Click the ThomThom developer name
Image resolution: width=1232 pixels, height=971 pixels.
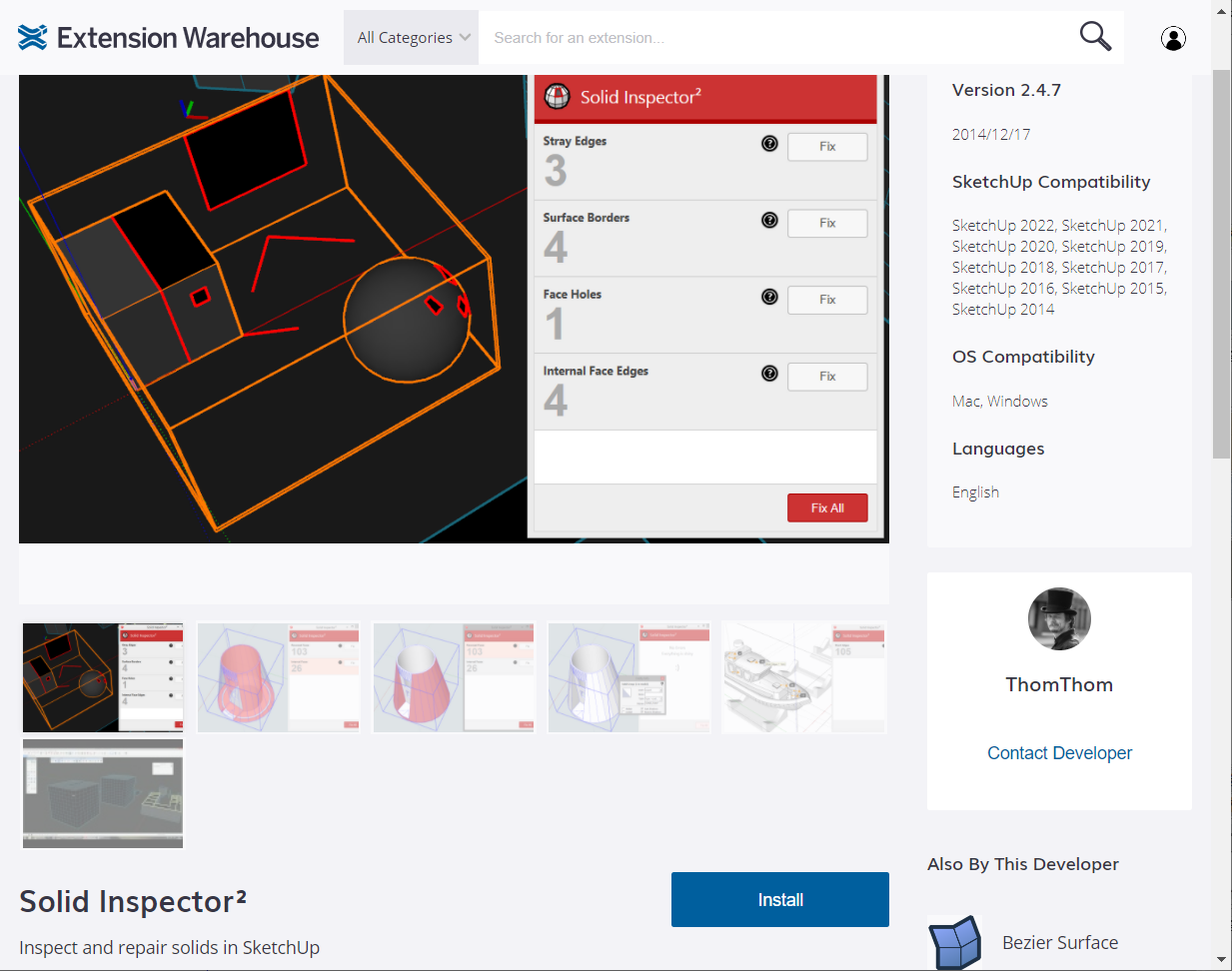[x=1059, y=684]
